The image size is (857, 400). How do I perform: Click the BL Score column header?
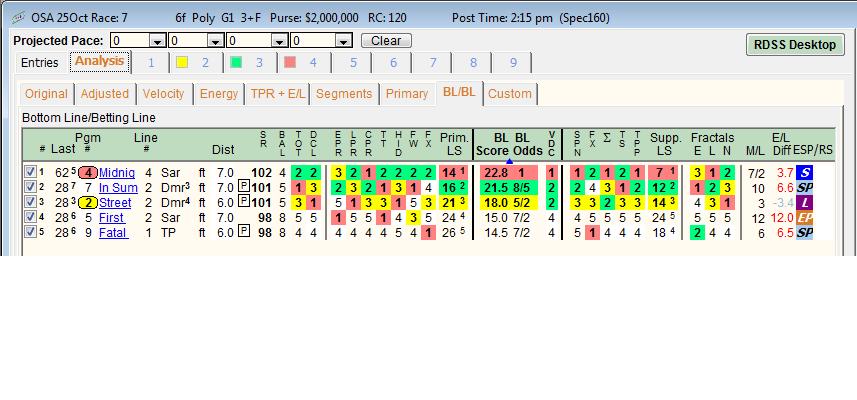pyautogui.click(x=493, y=144)
